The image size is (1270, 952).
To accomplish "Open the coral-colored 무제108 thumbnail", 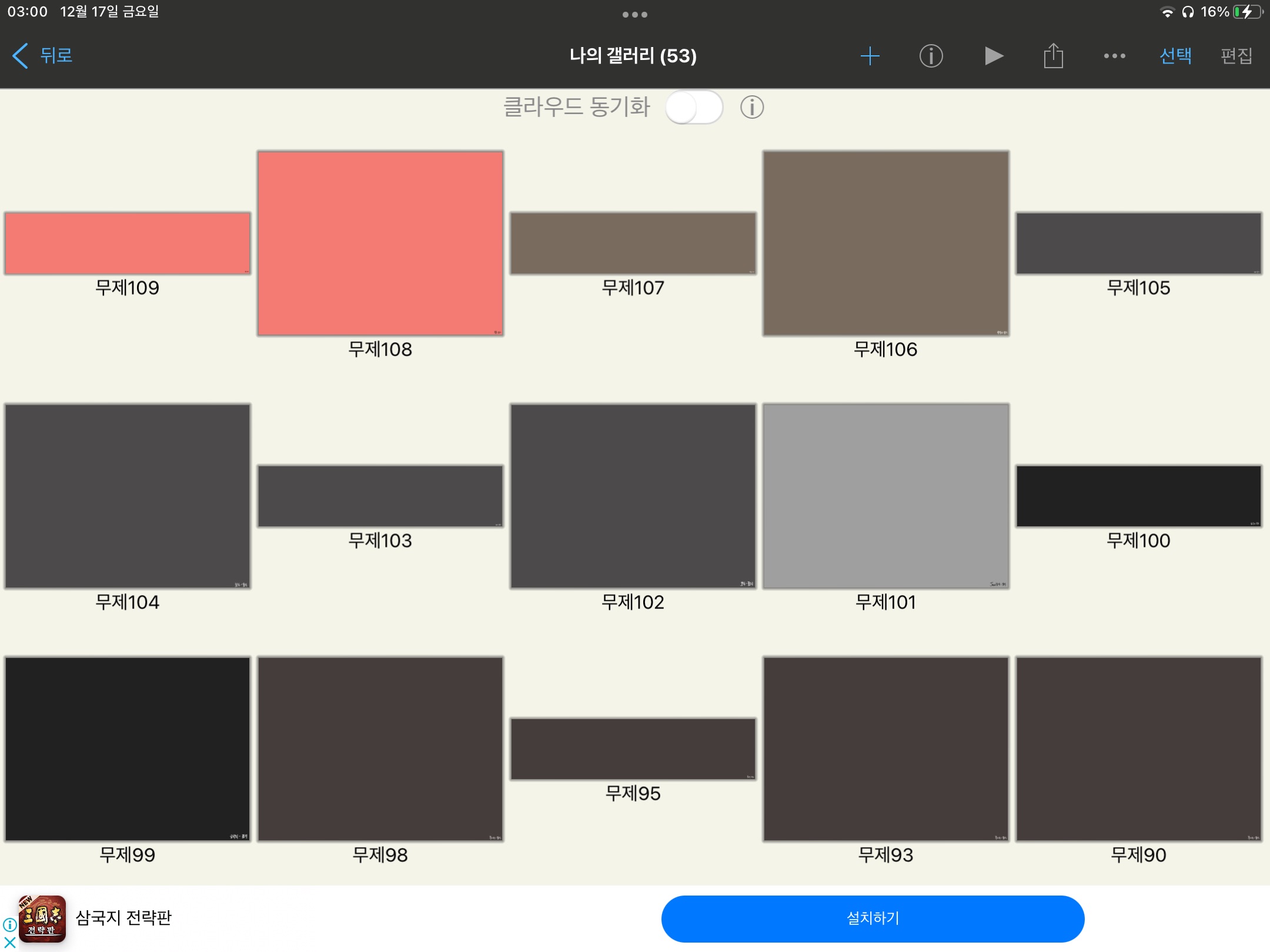I will point(380,243).
